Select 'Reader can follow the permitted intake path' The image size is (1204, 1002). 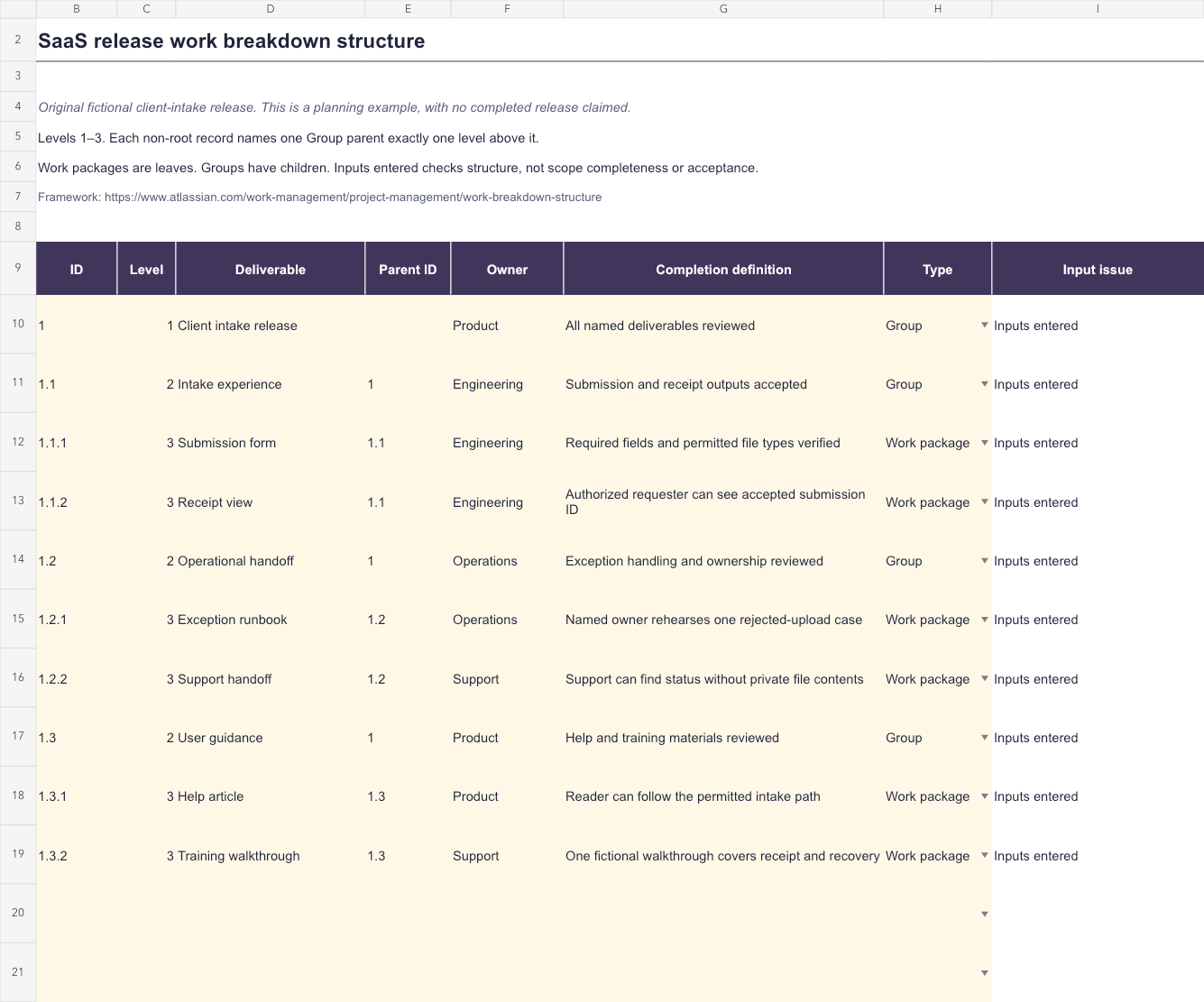point(723,796)
